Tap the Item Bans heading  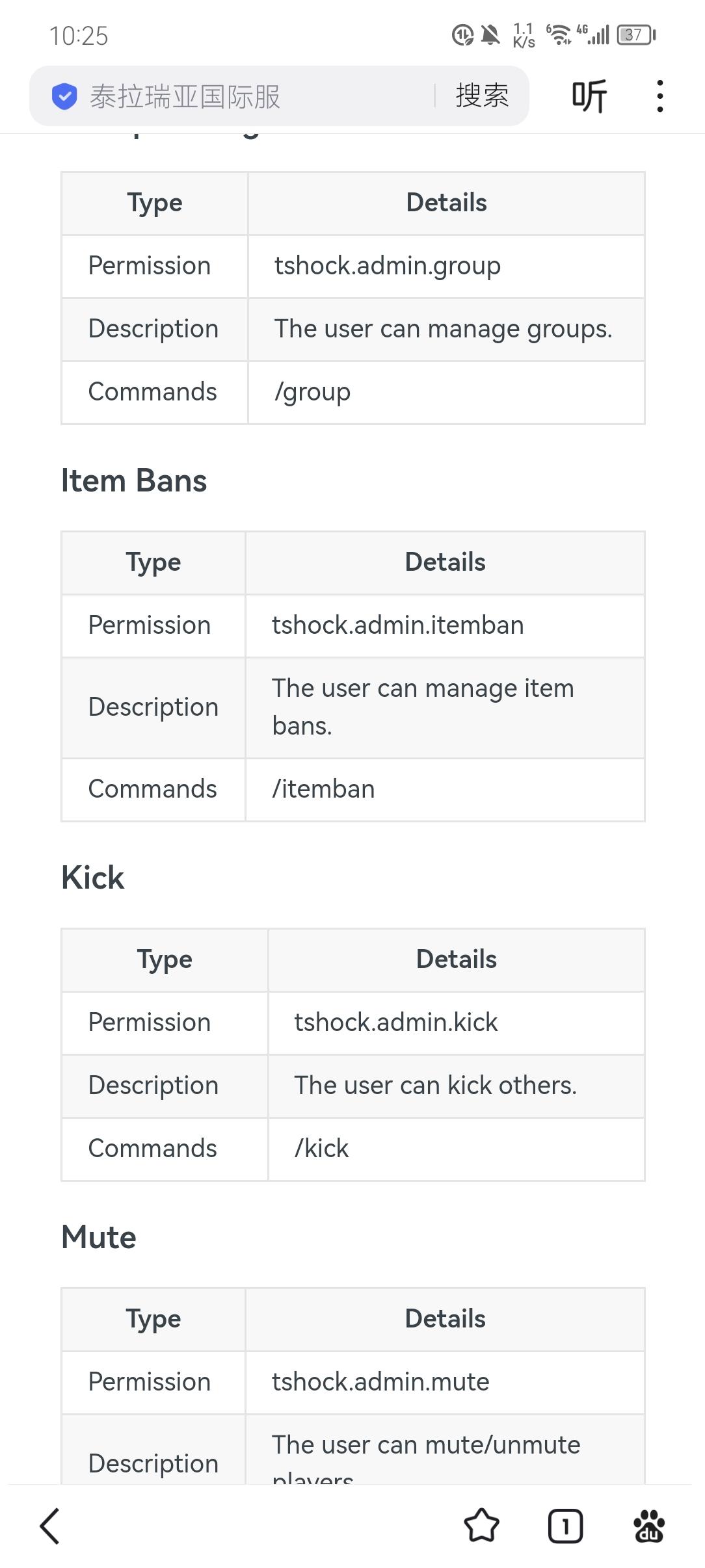coord(134,481)
